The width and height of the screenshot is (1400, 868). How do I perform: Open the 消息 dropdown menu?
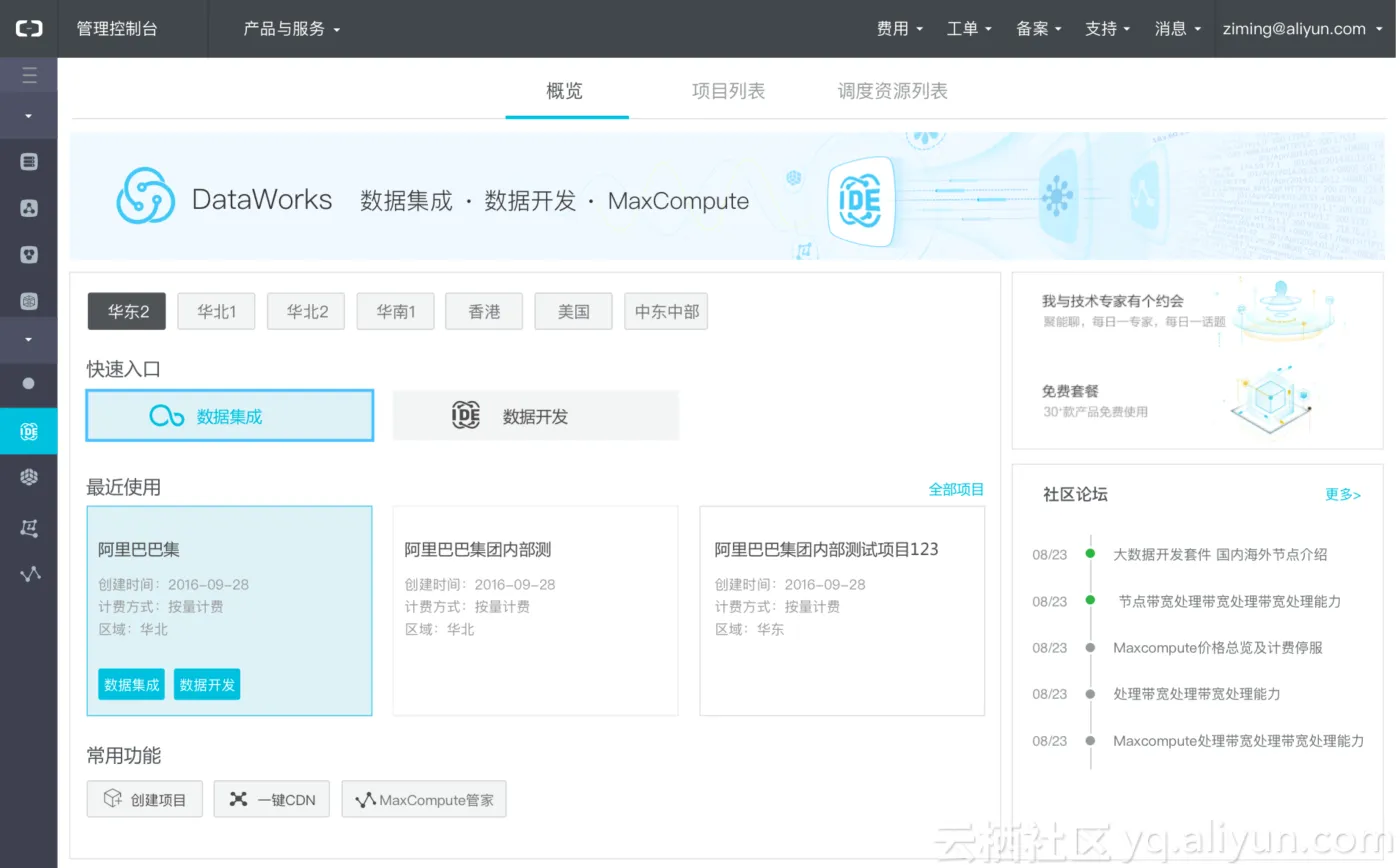click(1177, 29)
